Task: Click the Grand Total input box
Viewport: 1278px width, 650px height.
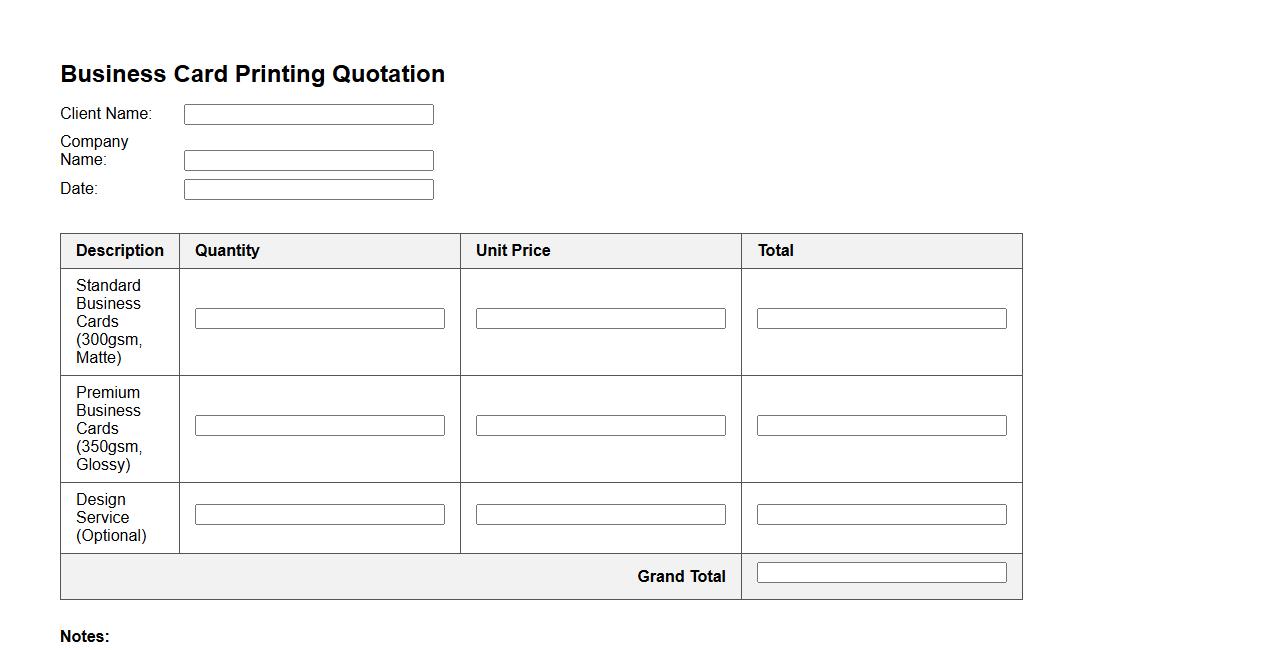Action: pyautogui.click(x=881, y=573)
